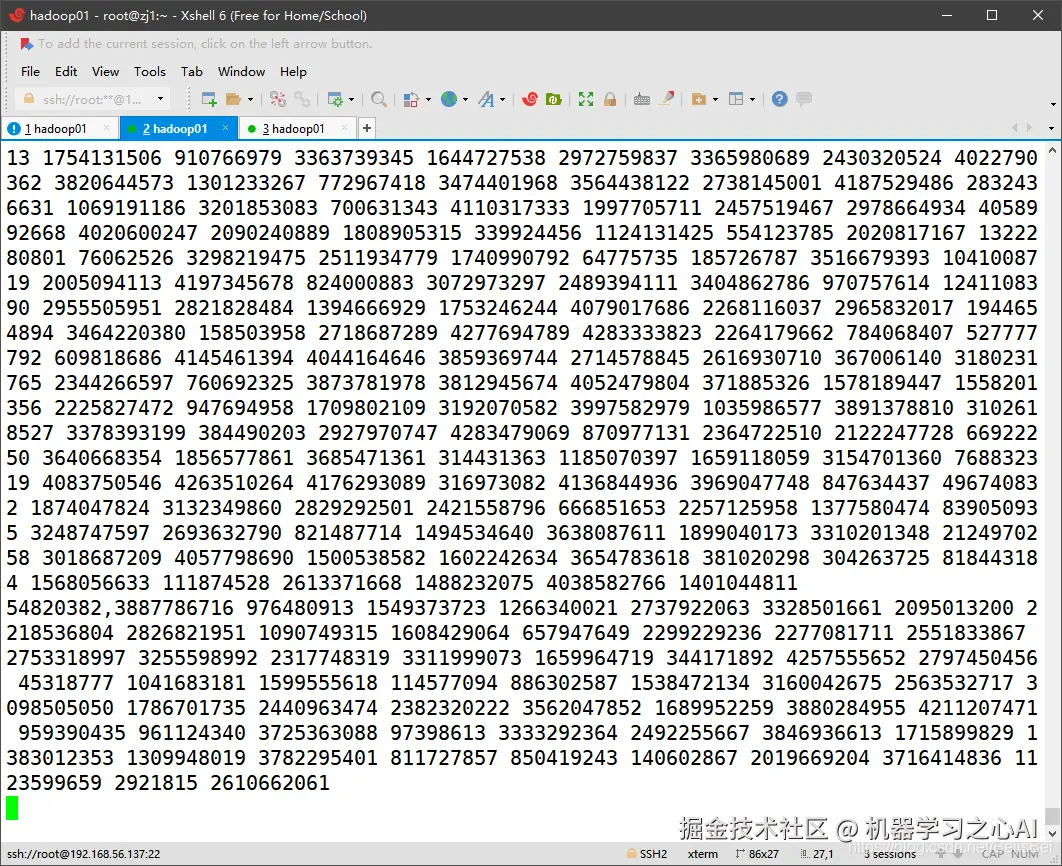Image resolution: width=1062 pixels, height=866 pixels.
Task: Click the 86x27 terminal size indicator
Action: tap(757, 854)
